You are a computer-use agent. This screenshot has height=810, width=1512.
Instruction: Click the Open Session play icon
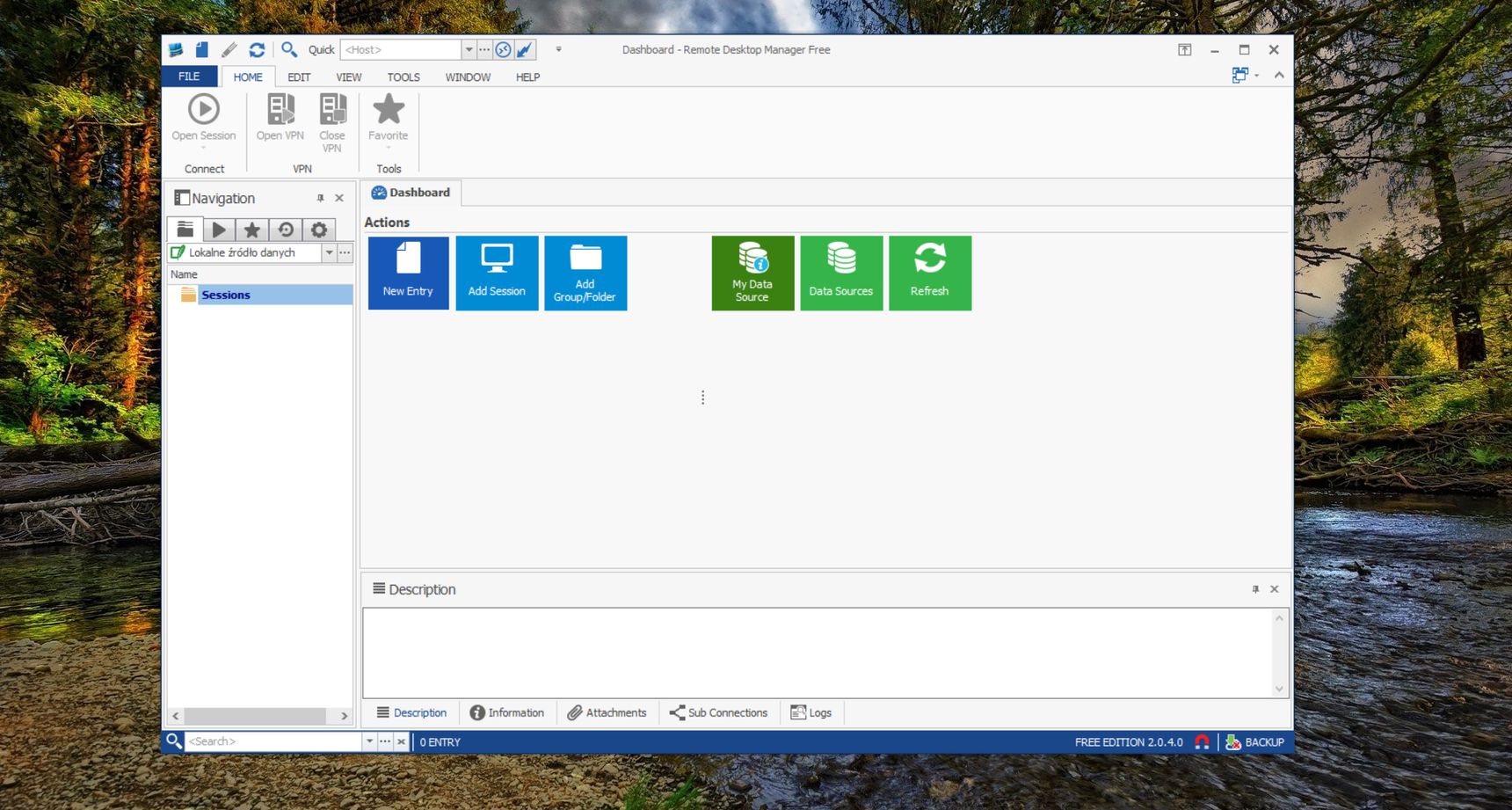click(204, 109)
